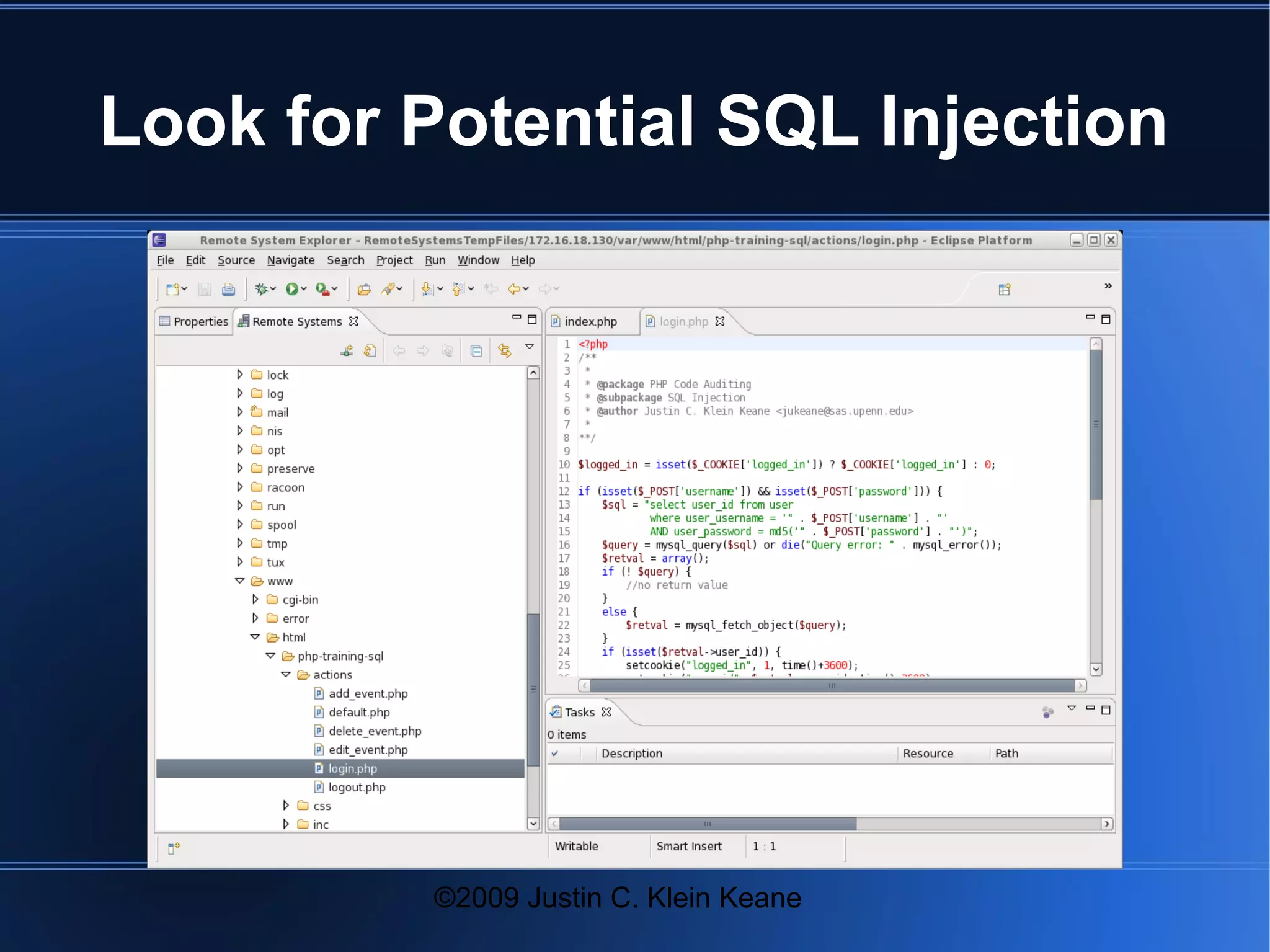Click the Print toolbar icon
Image resolution: width=1270 pixels, height=952 pixels.
click(x=229, y=289)
